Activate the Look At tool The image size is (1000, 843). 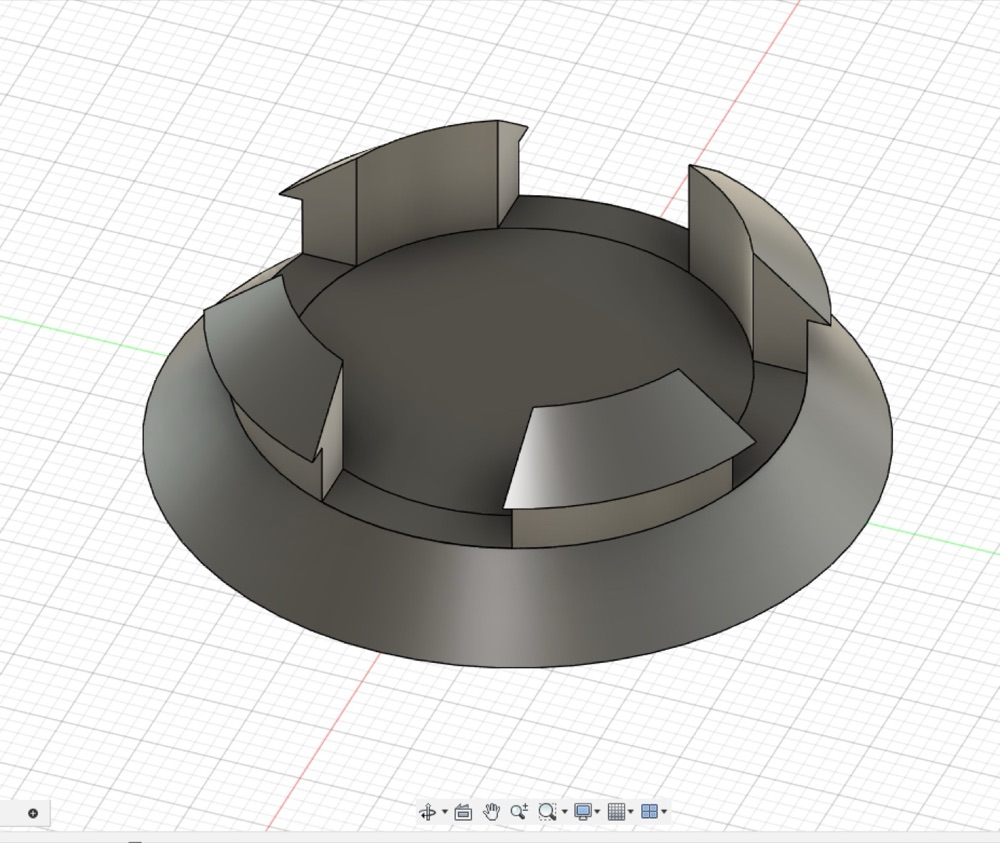[463, 812]
